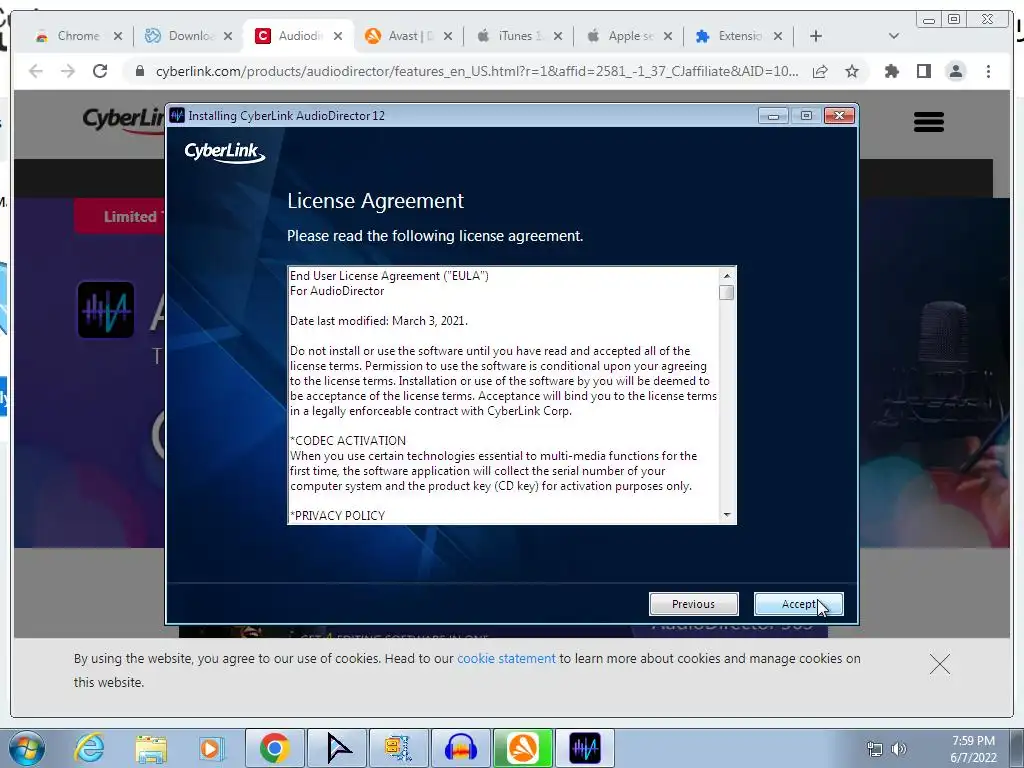Dismiss the cookie notice banner
Screen dimensions: 1024x768
(940, 664)
